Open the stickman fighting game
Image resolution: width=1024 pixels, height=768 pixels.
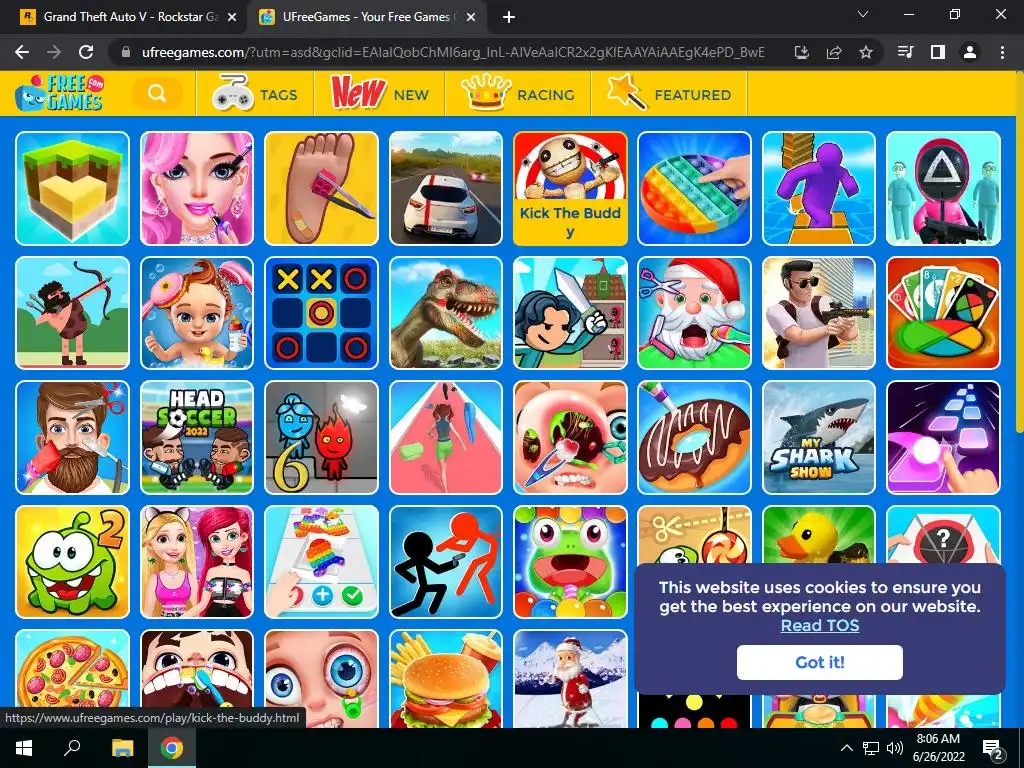pyautogui.click(x=446, y=562)
